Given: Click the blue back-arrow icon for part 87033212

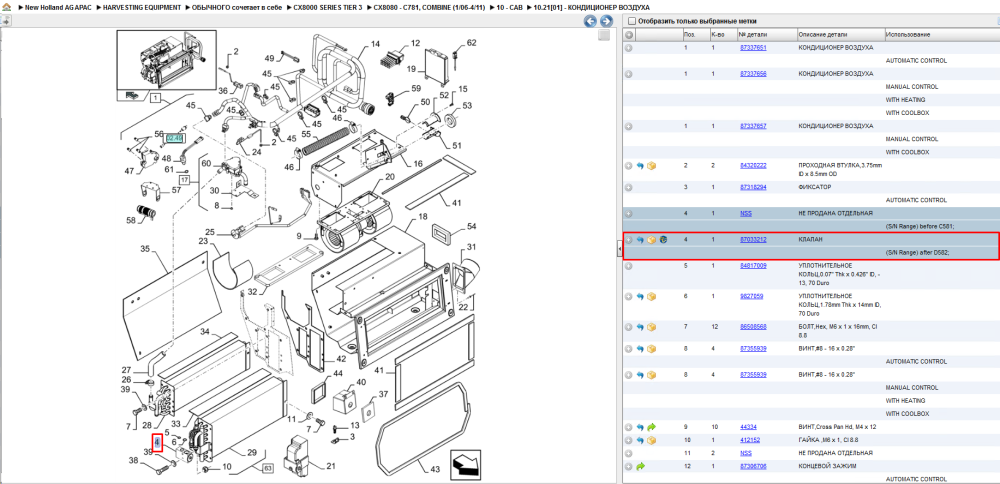Looking at the screenshot, I should click(640, 240).
